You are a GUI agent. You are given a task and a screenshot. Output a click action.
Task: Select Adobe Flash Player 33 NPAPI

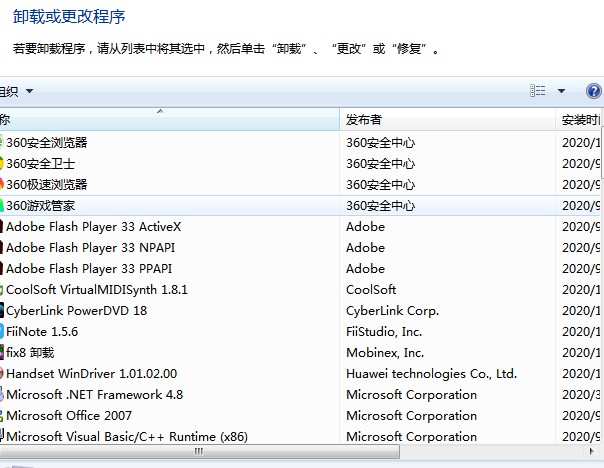(88, 247)
